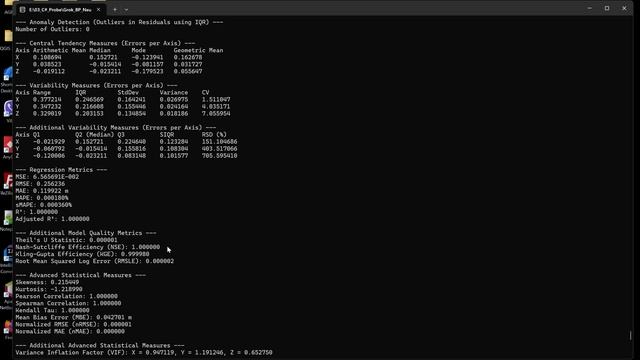640x360 pixels.
Task: Click the 'Kurtosis: -1.218990' line
Action: [49, 289]
